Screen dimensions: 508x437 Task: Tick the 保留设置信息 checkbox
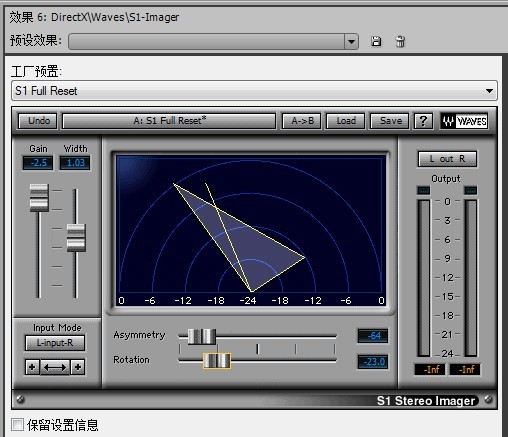tap(17, 425)
